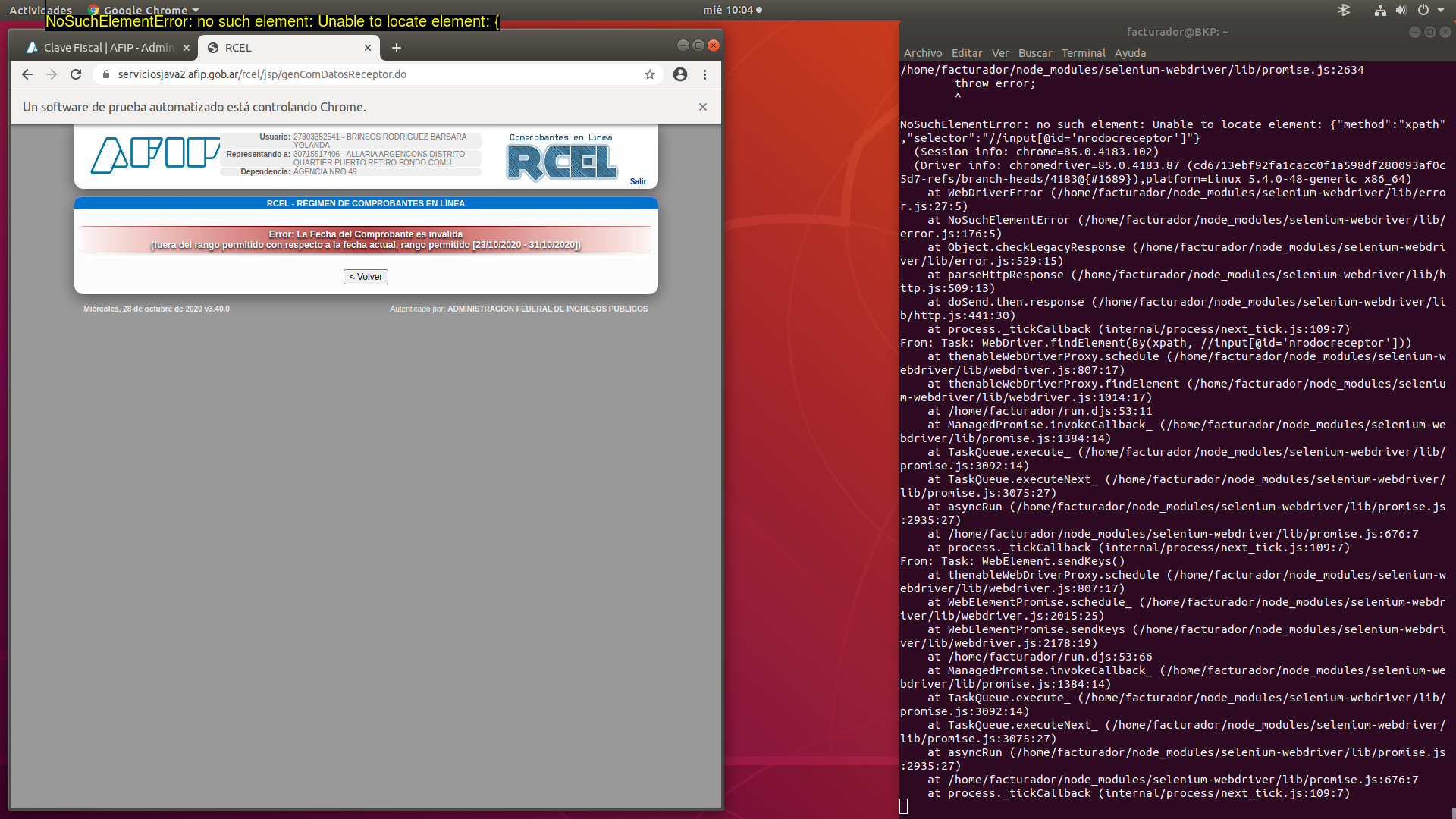Open the Ayuda menu in terminal

click(1130, 53)
